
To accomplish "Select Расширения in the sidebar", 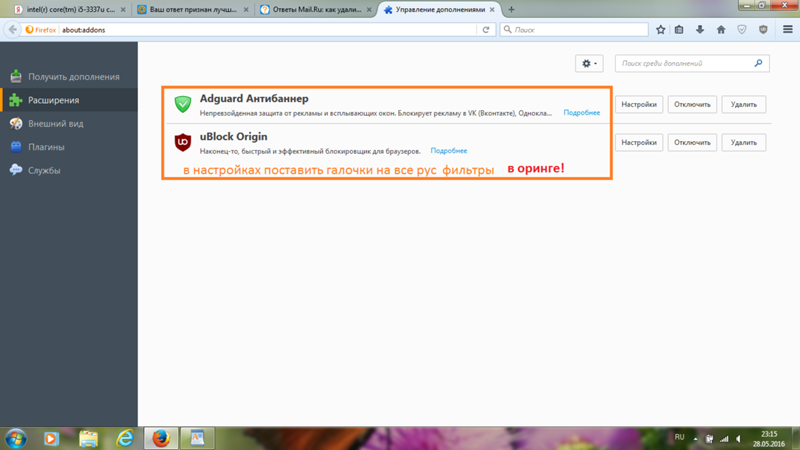I will (69, 100).
